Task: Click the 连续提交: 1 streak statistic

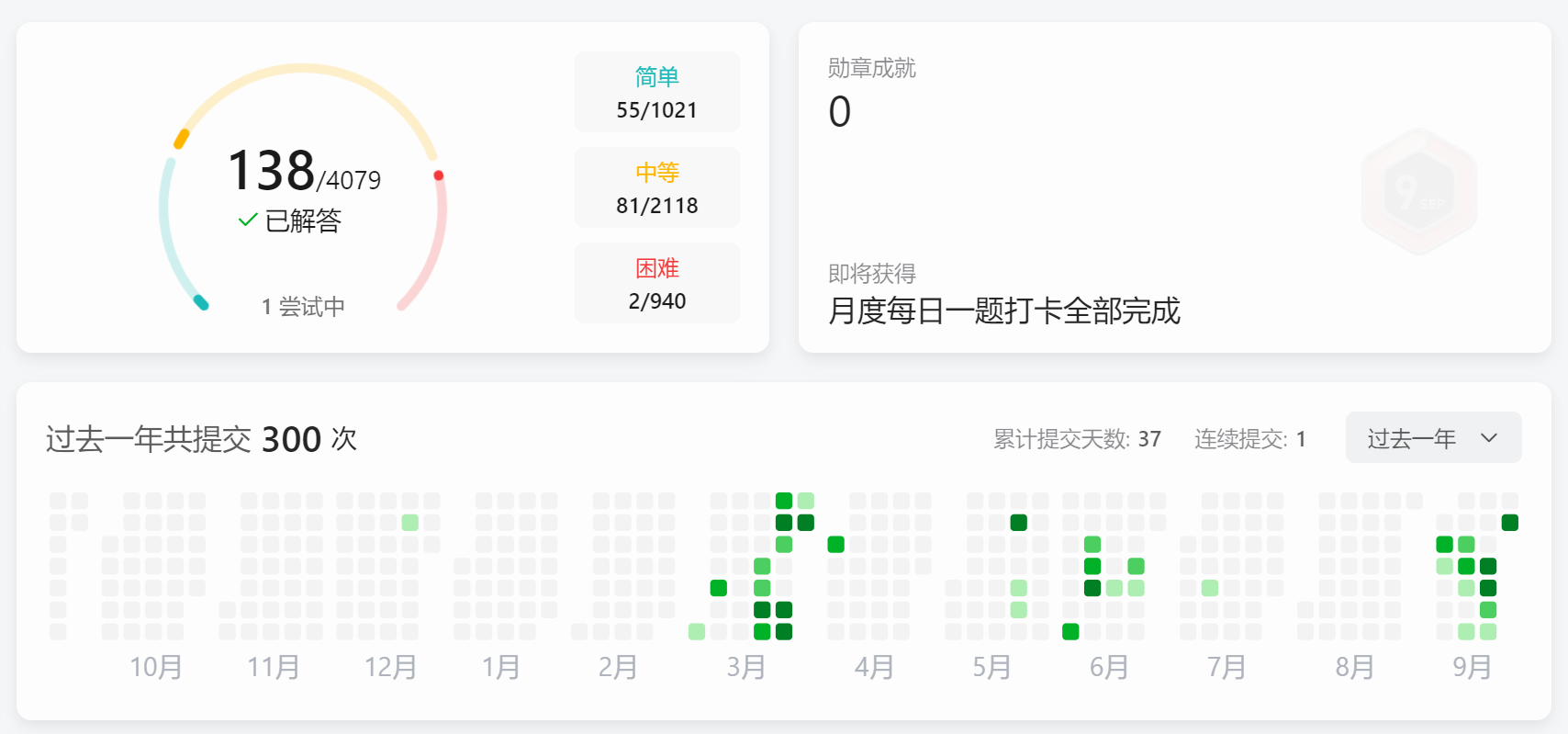Action: [1249, 439]
